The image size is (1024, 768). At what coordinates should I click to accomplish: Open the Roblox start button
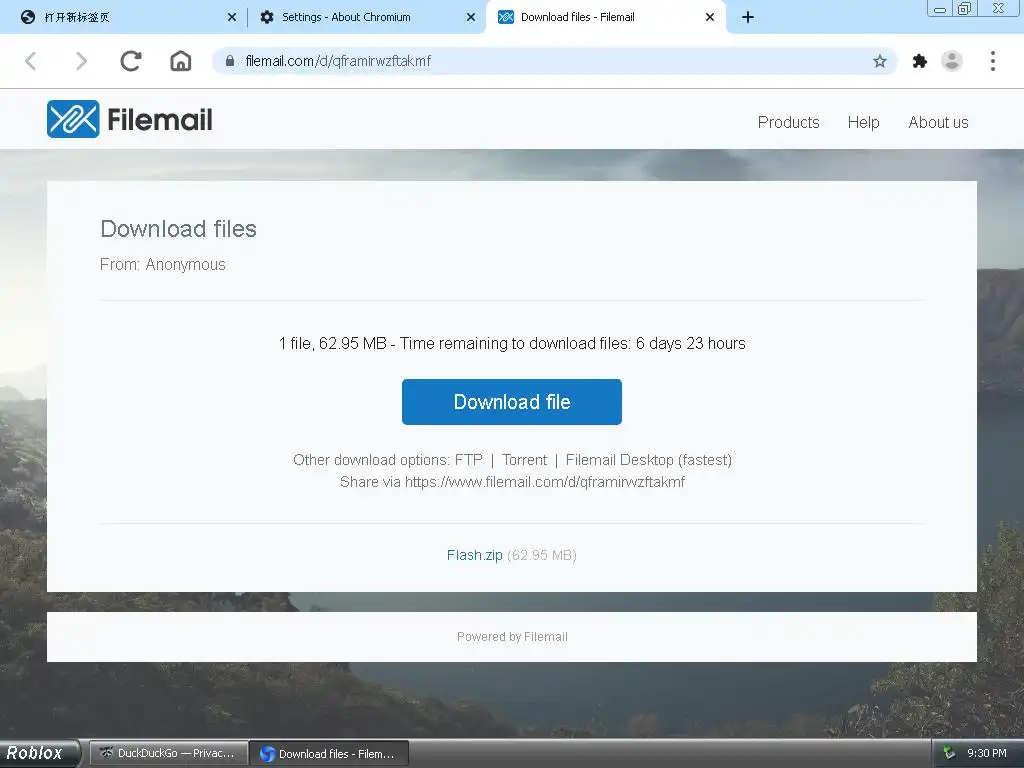[39, 753]
